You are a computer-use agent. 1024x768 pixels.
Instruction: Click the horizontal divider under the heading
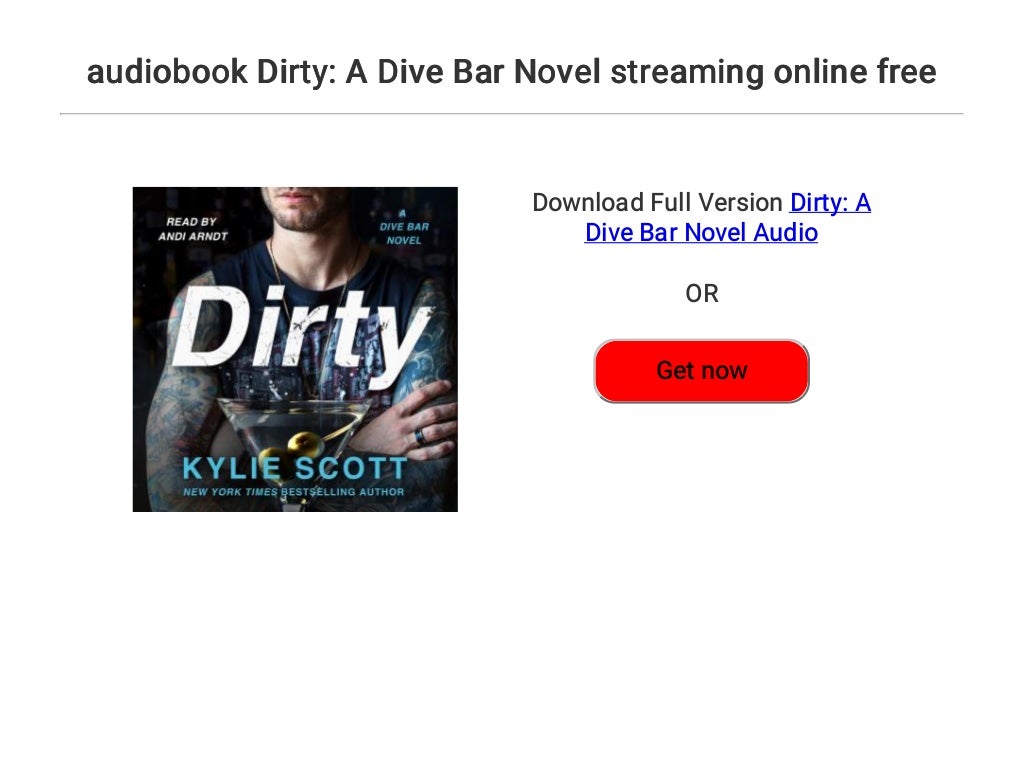point(511,114)
